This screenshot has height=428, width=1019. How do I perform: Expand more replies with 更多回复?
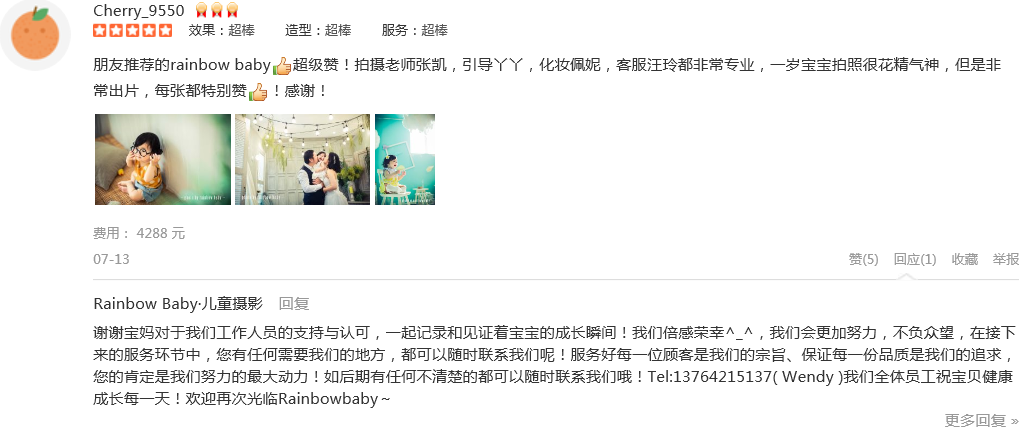(x=981, y=420)
